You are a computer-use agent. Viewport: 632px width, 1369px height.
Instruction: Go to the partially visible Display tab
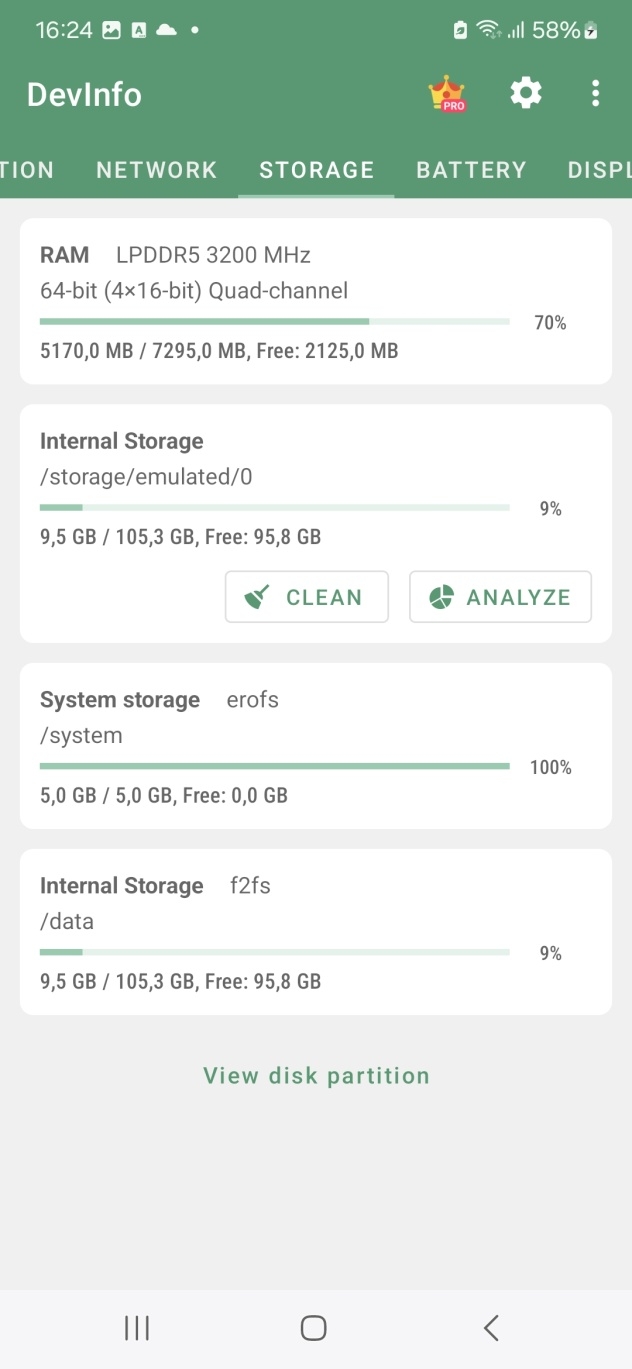point(599,170)
